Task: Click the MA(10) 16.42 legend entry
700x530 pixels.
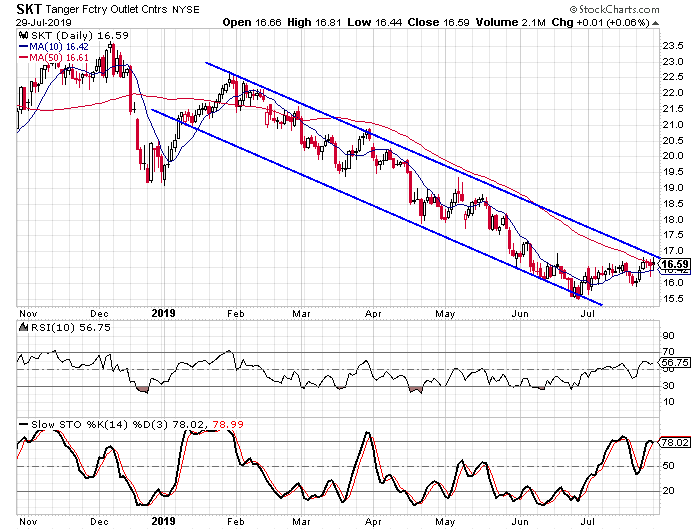Action: click(x=54, y=47)
